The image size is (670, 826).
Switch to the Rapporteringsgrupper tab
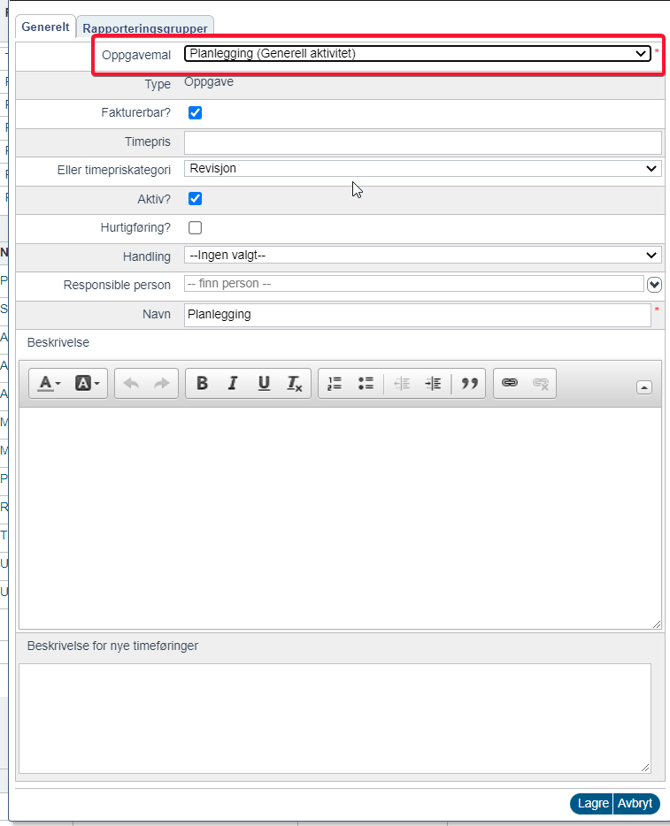(145, 29)
